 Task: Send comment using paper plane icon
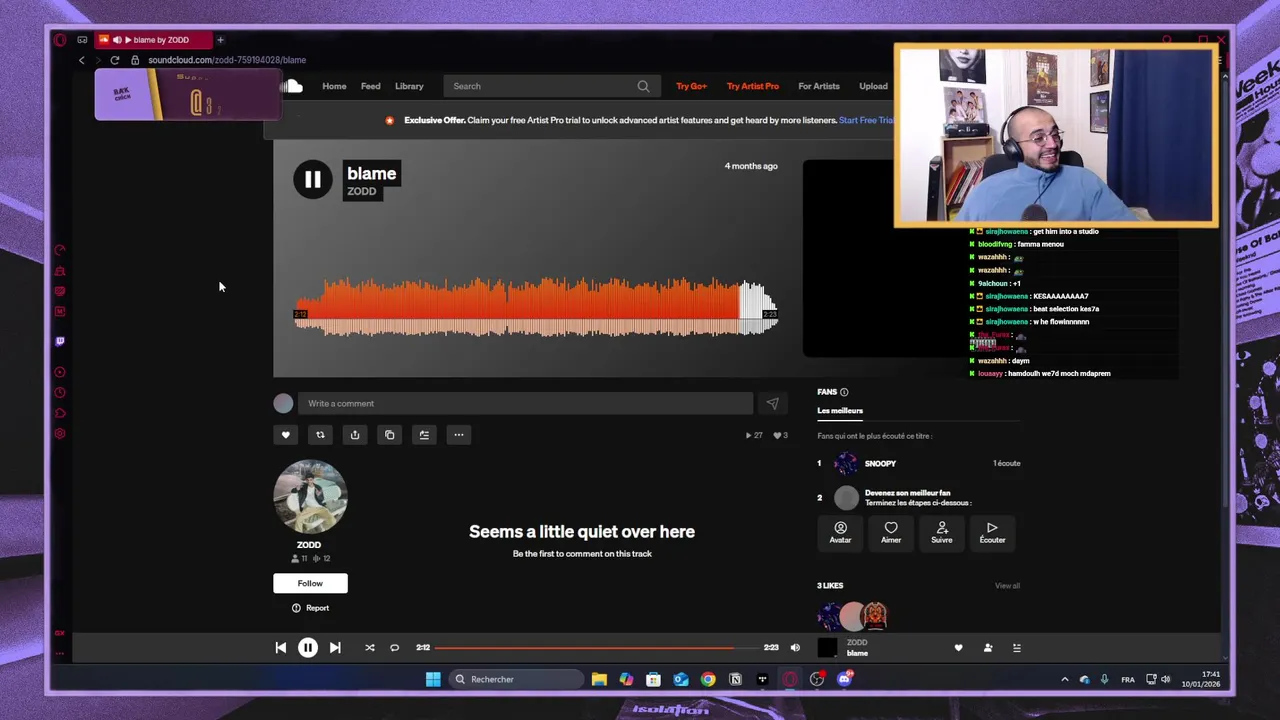click(772, 404)
